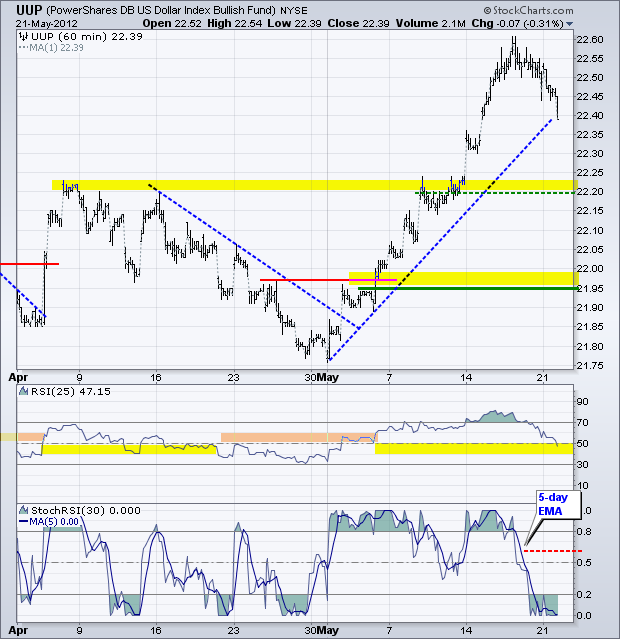The width and height of the screenshot is (620, 639).
Task: Click the RSI 70 level label
Action: [582, 423]
